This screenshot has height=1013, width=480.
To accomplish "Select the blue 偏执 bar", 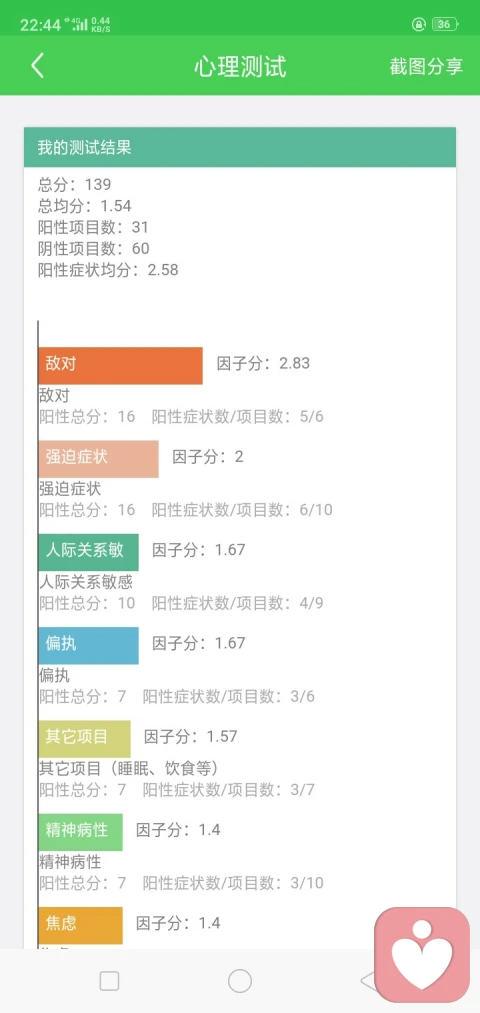I will [x=89, y=645].
